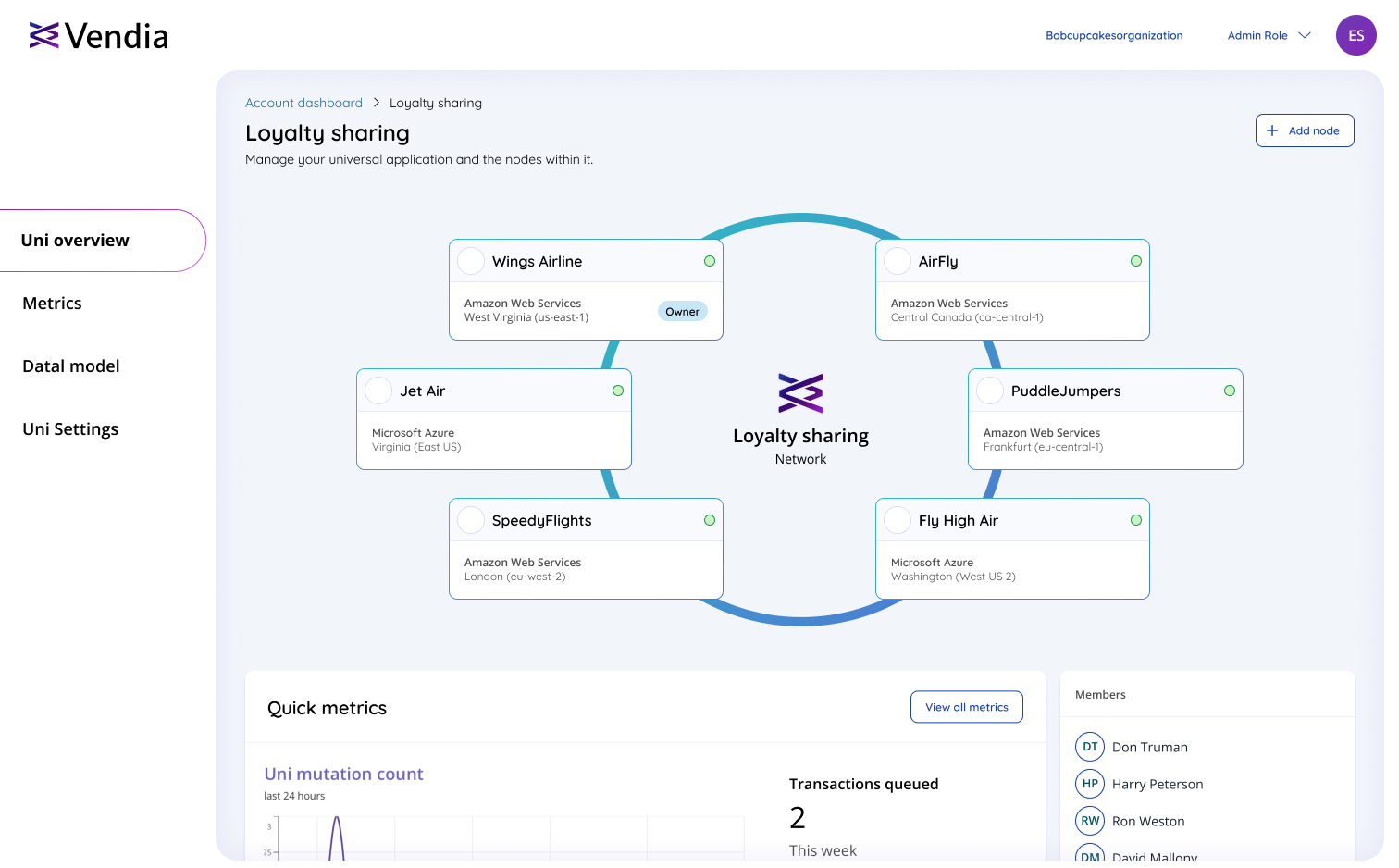Click the View all metrics button
This screenshot has width=1399, height=868.
[x=967, y=707]
